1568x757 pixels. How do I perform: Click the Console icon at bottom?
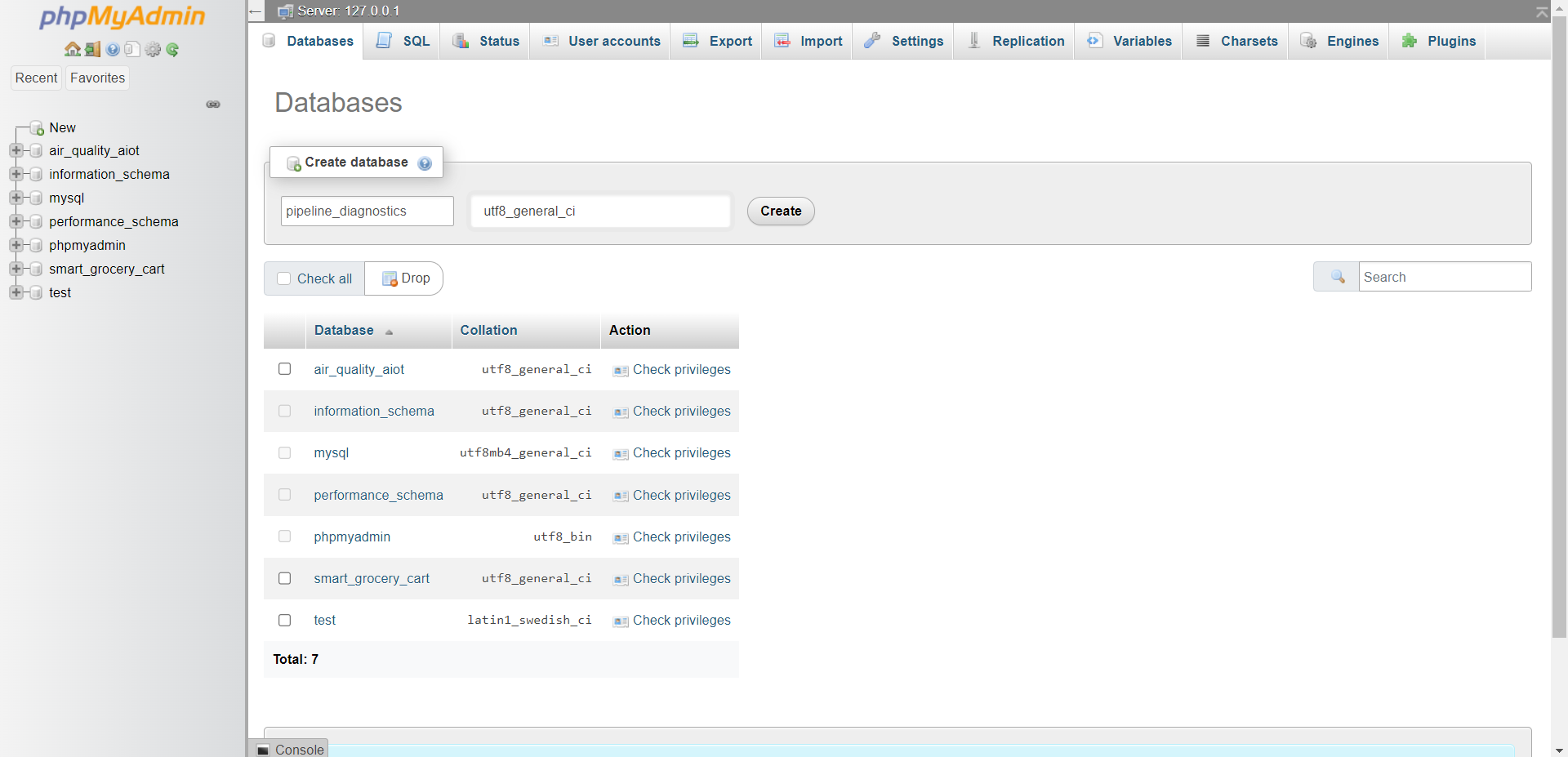(x=263, y=750)
